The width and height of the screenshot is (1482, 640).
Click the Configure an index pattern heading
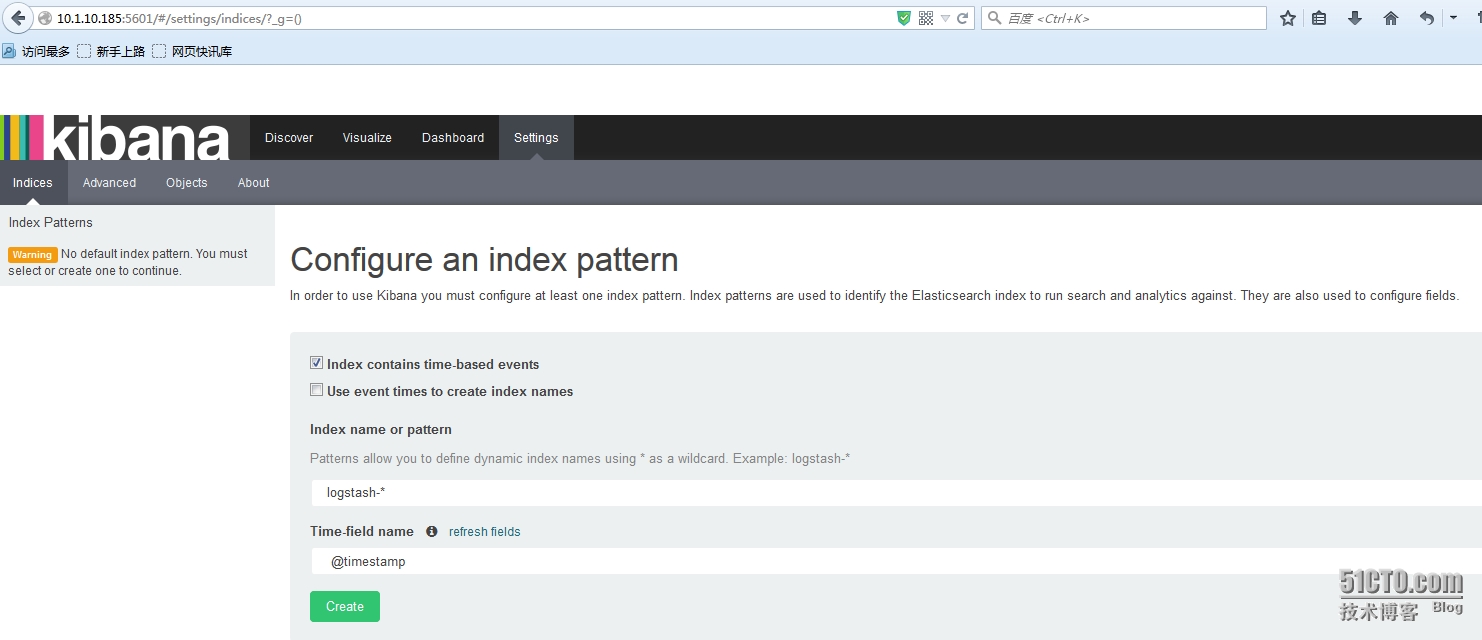click(x=484, y=260)
